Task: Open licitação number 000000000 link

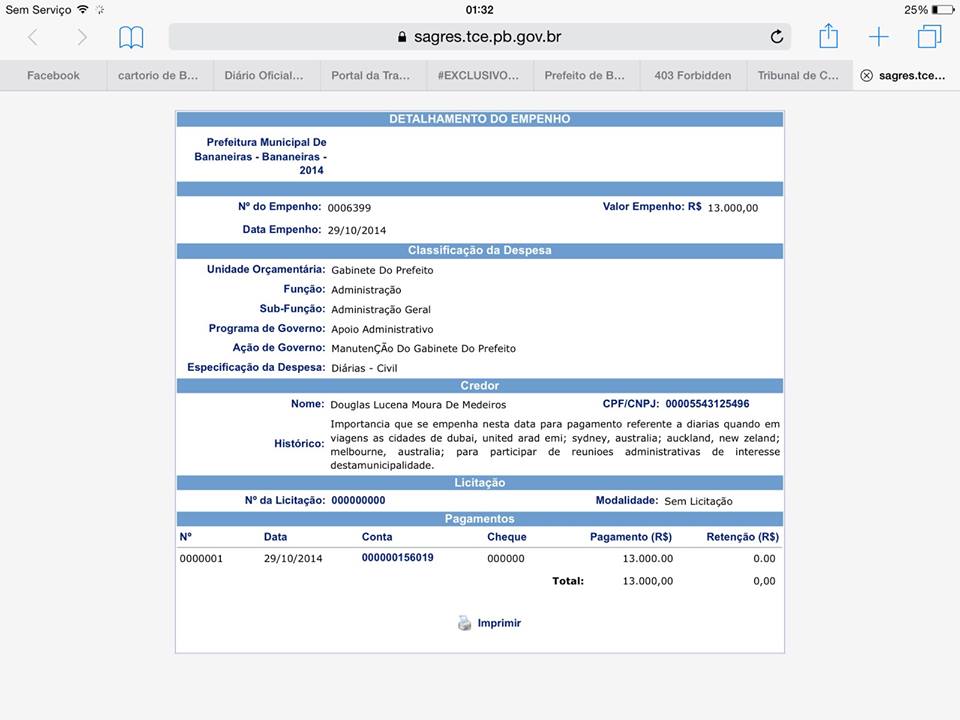Action: point(358,500)
